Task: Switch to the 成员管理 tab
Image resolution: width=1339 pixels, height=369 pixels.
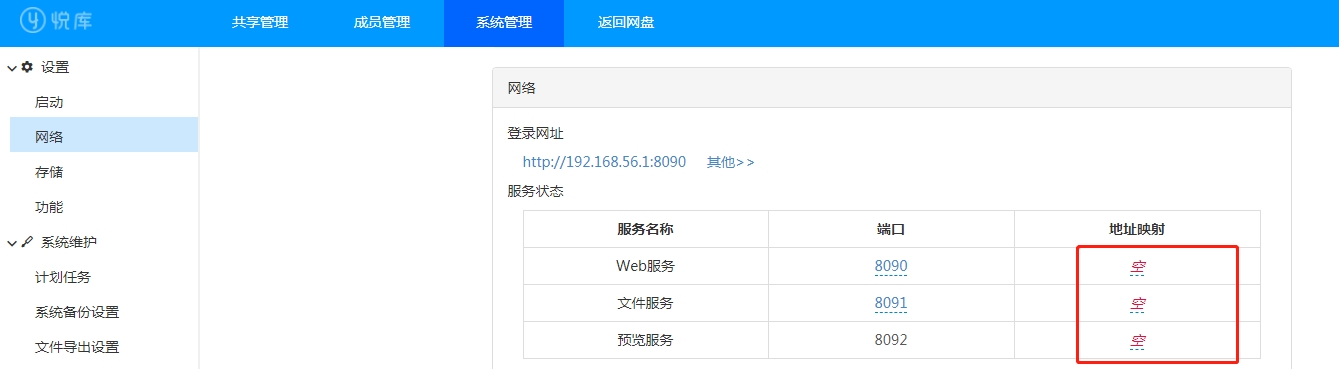Action: pos(382,23)
